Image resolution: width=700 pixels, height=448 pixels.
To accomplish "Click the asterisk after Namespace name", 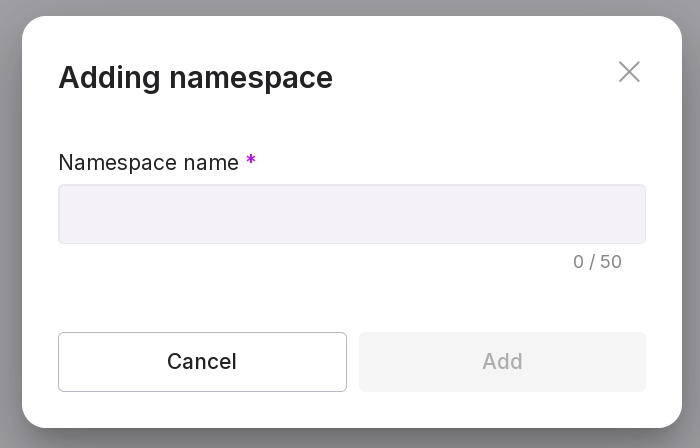I will pyautogui.click(x=251, y=161).
